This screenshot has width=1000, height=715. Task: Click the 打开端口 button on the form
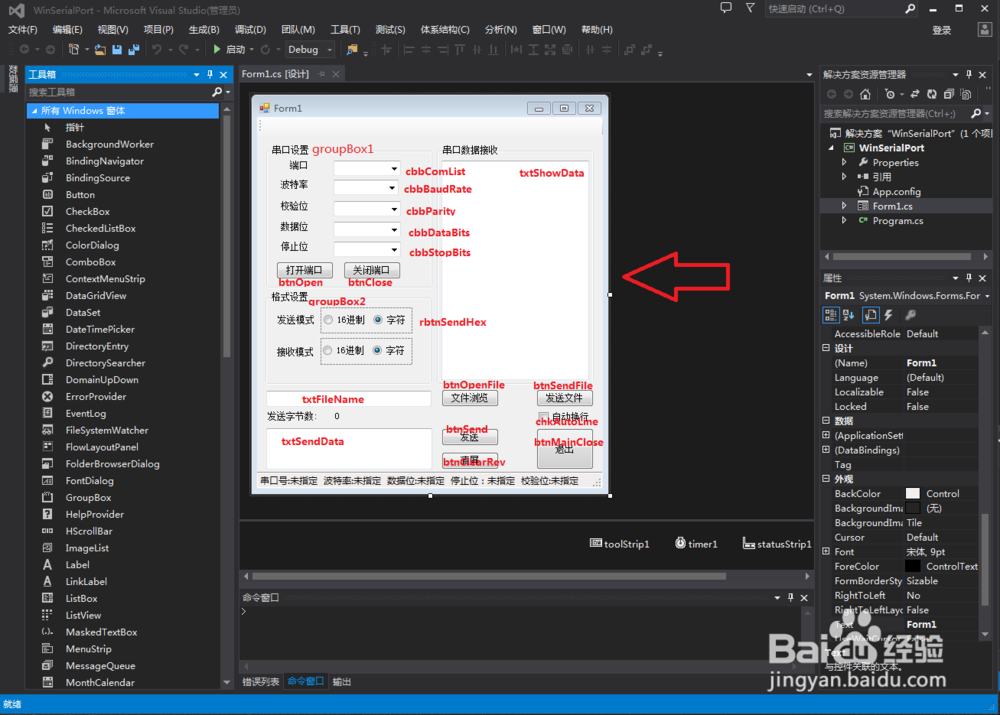[x=304, y=269]
